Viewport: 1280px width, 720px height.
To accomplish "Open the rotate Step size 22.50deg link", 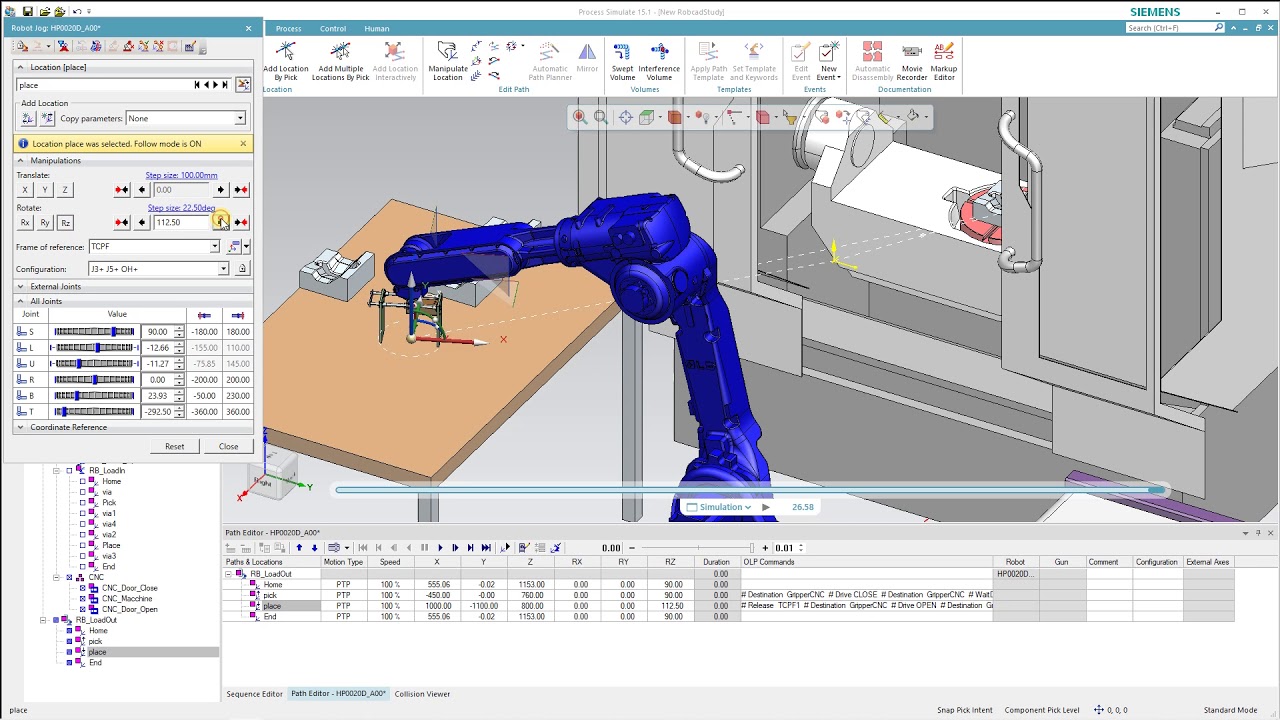I will point(182,208).
